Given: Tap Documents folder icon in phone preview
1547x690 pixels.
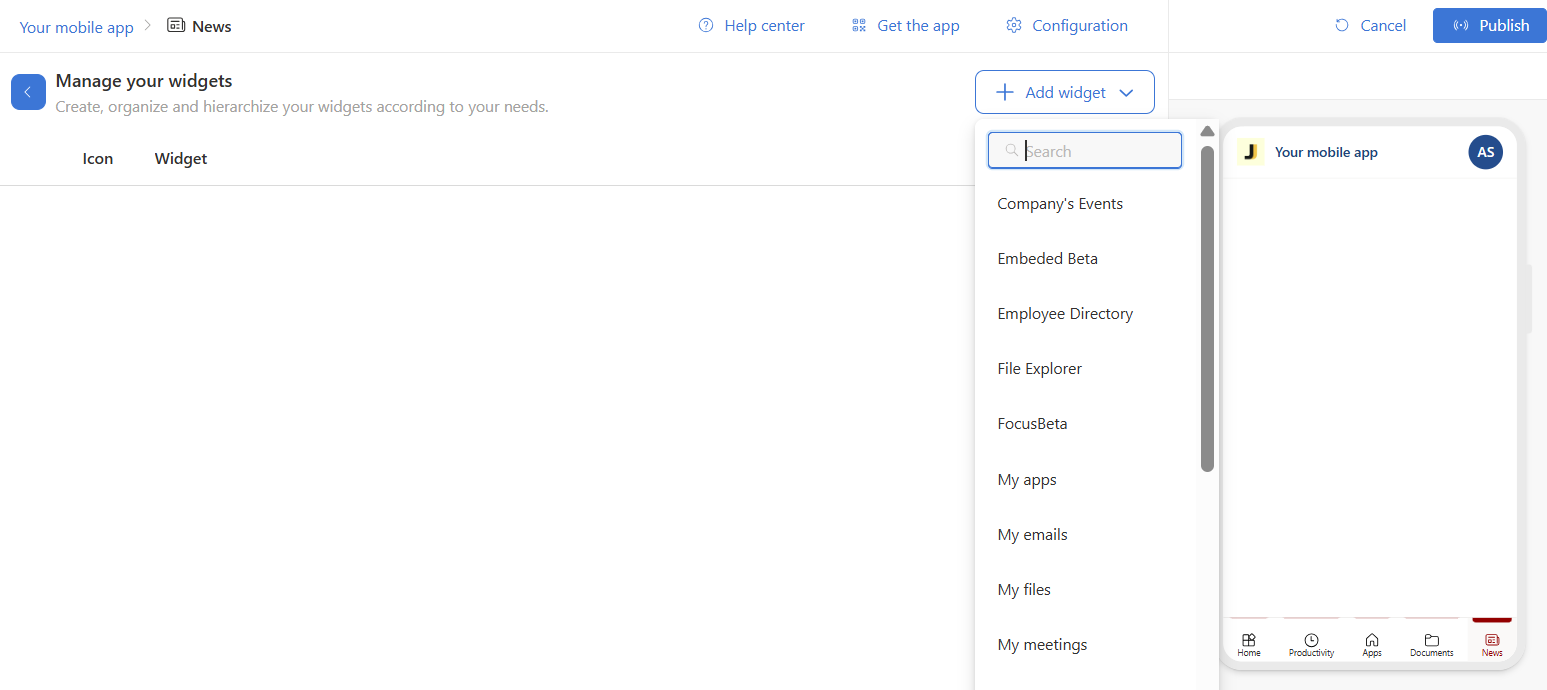Looking at the screenshot, I should pyautogui.click(x=1432, y=640).
